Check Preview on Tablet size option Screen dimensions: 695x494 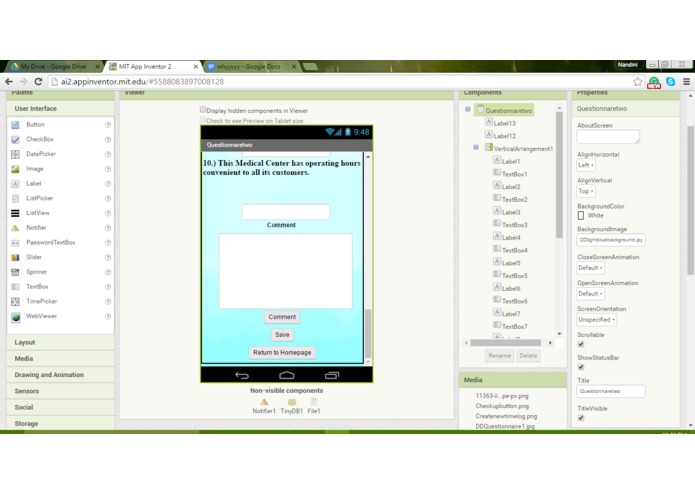(203, 120)
